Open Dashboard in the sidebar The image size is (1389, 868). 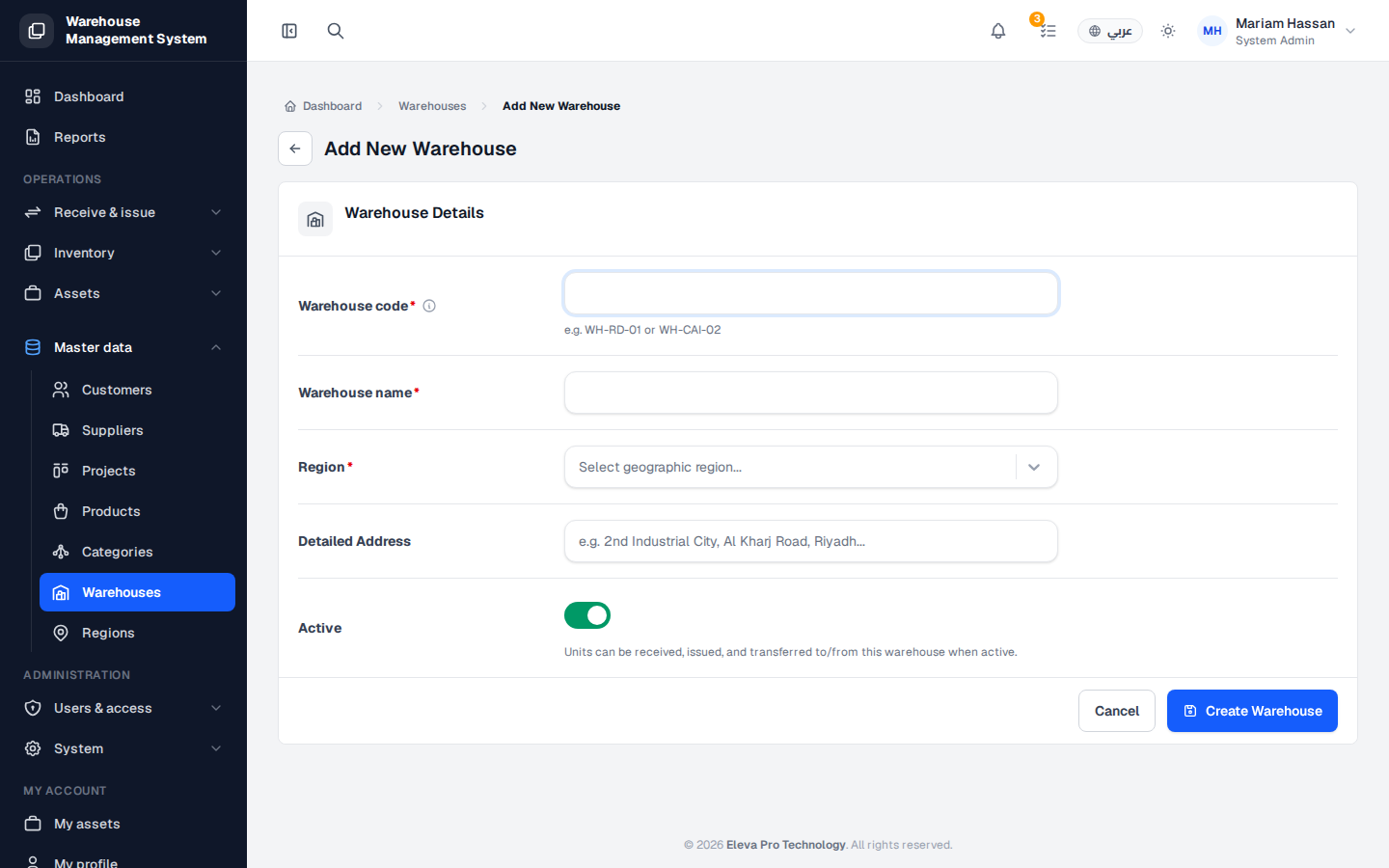click(123, 96)
